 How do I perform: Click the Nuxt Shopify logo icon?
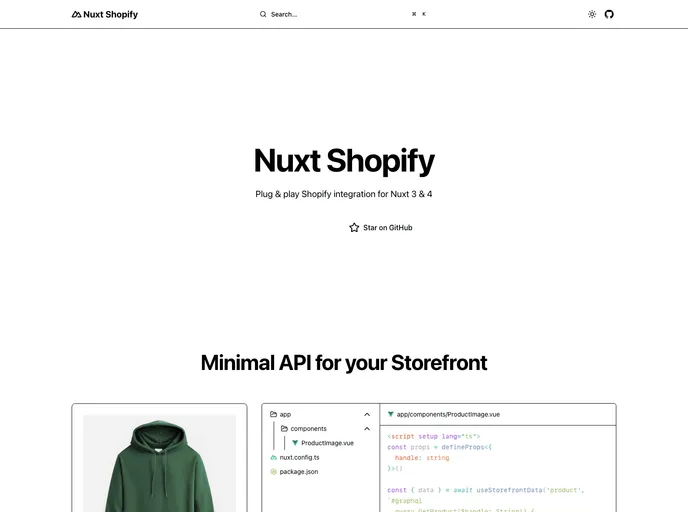tap(76, 14)
